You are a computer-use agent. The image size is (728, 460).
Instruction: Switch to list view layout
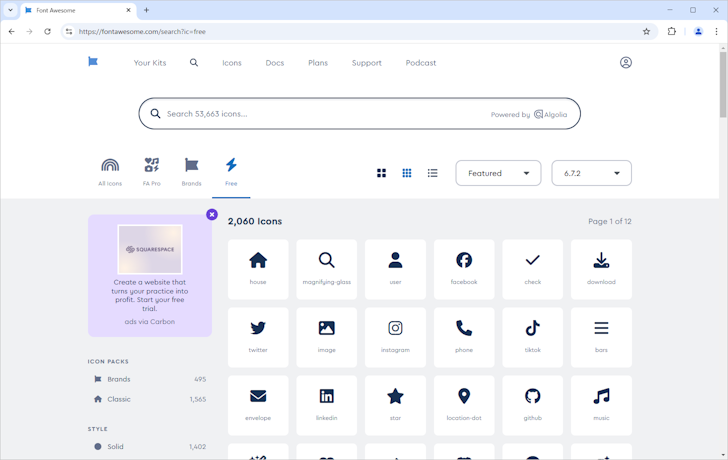433,173
